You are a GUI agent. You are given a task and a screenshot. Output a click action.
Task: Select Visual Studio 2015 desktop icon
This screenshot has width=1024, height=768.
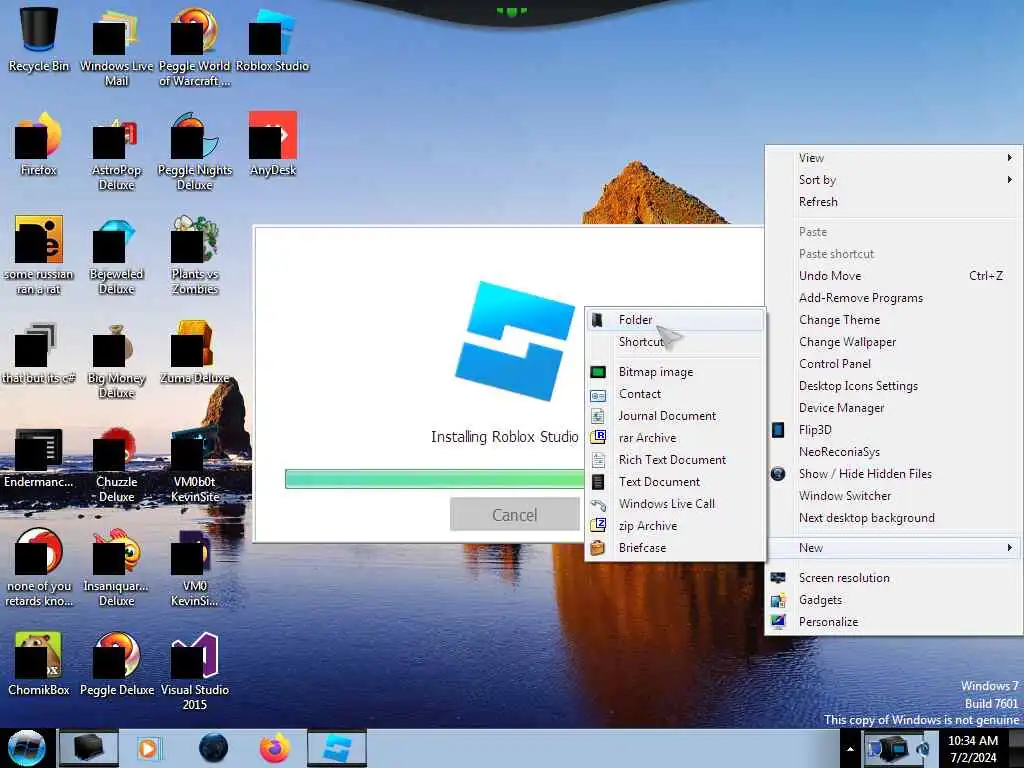point(195,670)
